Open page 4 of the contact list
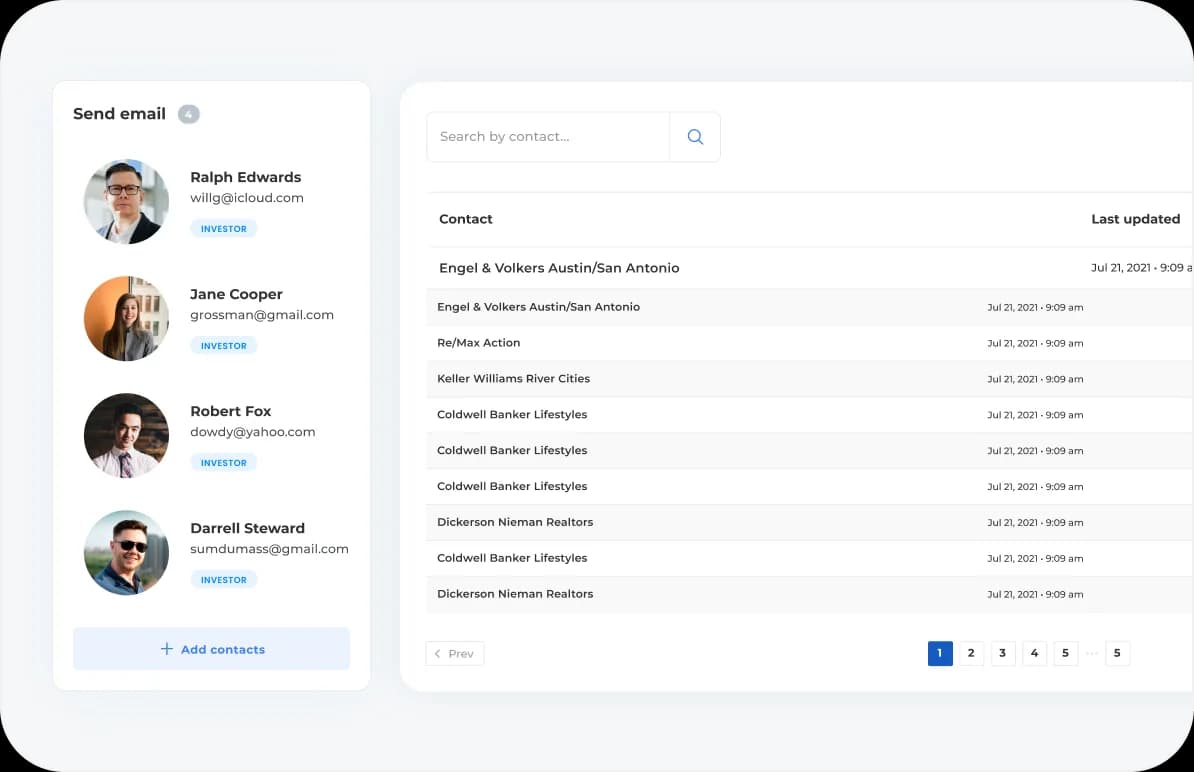Screen dimensions: 1194x772 1034,654
